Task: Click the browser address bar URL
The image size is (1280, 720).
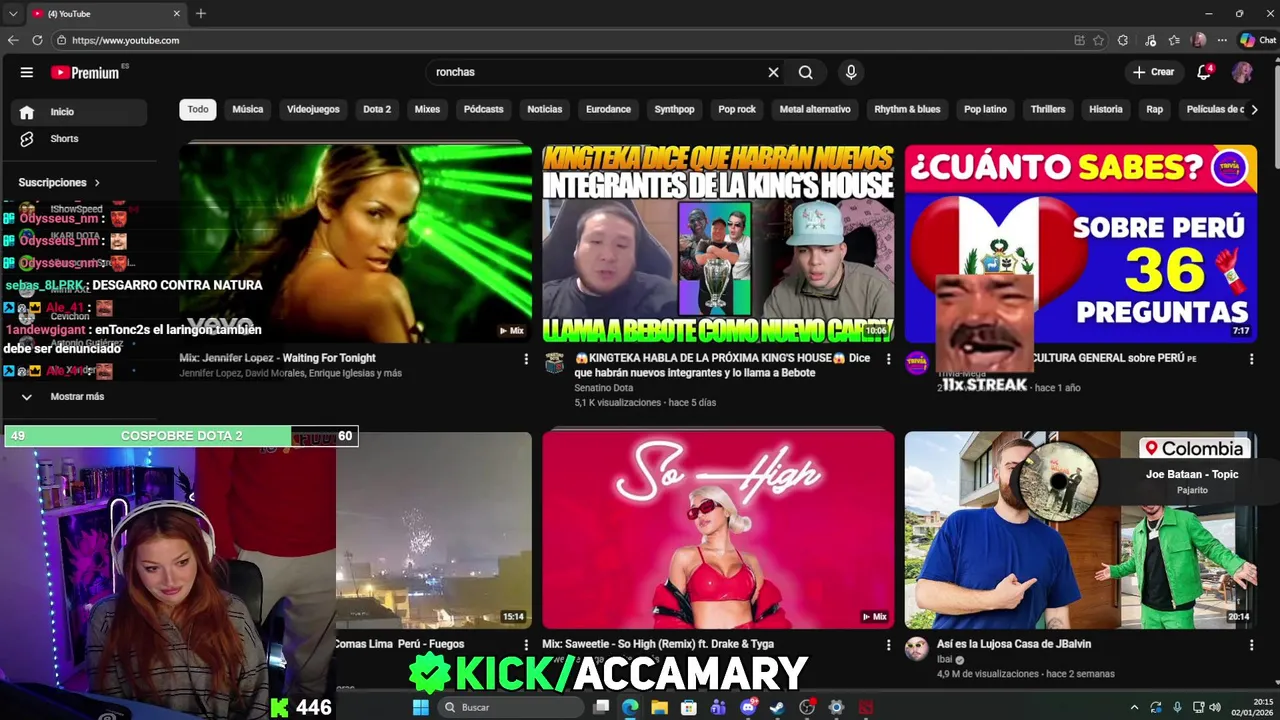Action: pos(126,40)
